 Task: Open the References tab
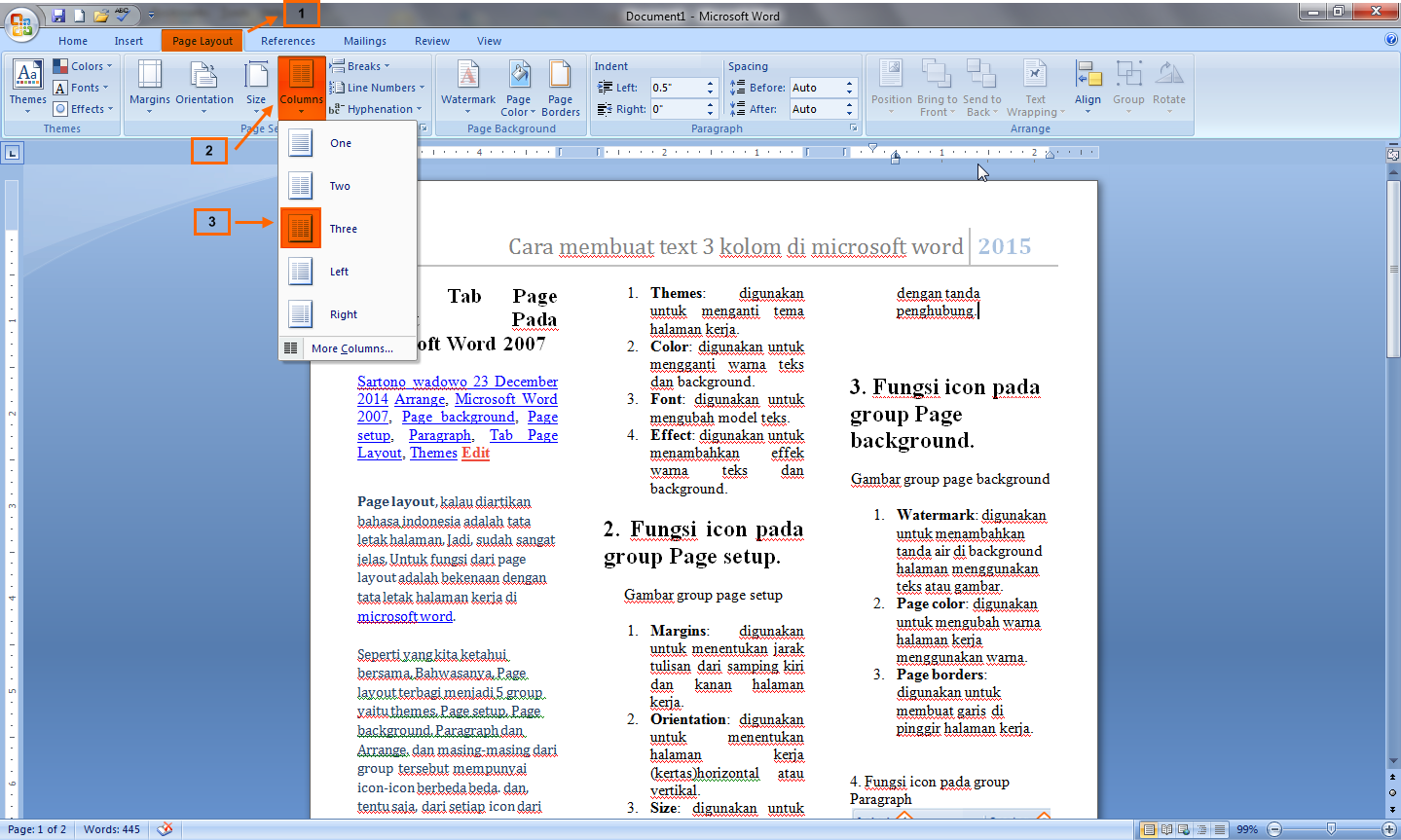[x=288, y=41]
